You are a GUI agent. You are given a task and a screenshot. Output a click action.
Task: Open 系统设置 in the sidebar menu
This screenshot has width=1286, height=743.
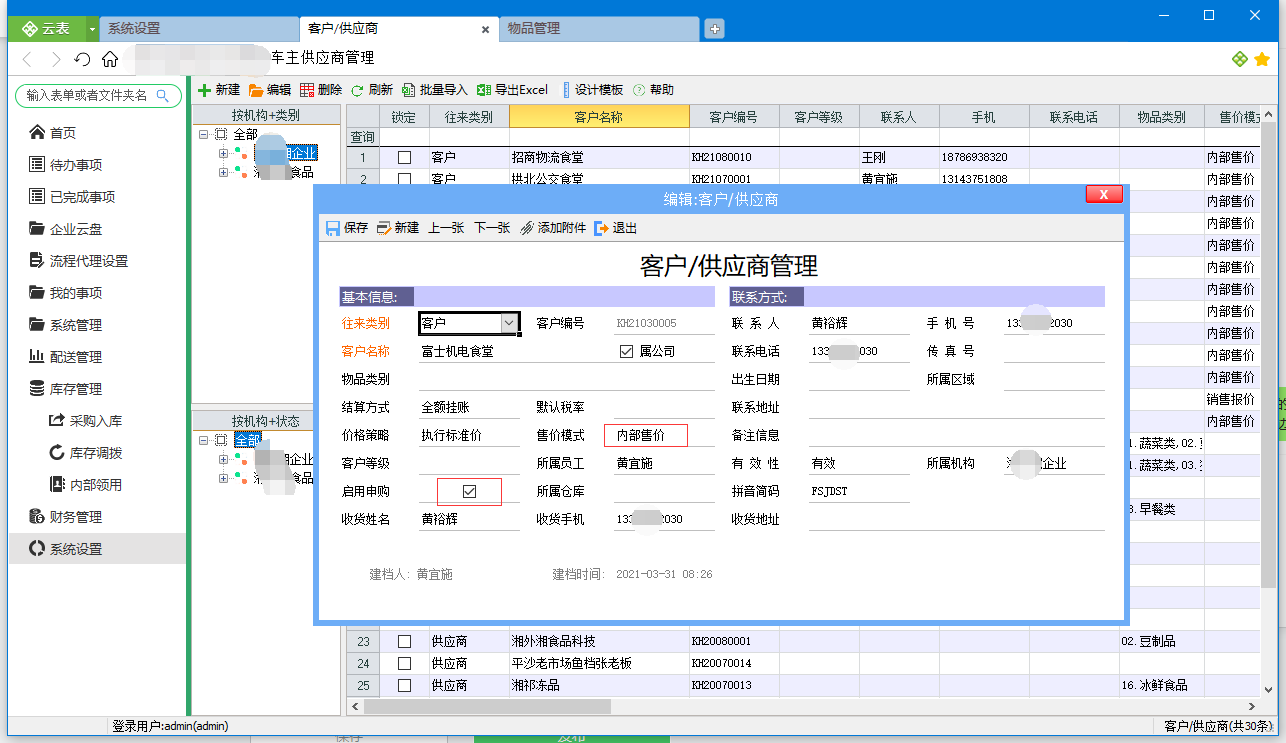[96, 549]
